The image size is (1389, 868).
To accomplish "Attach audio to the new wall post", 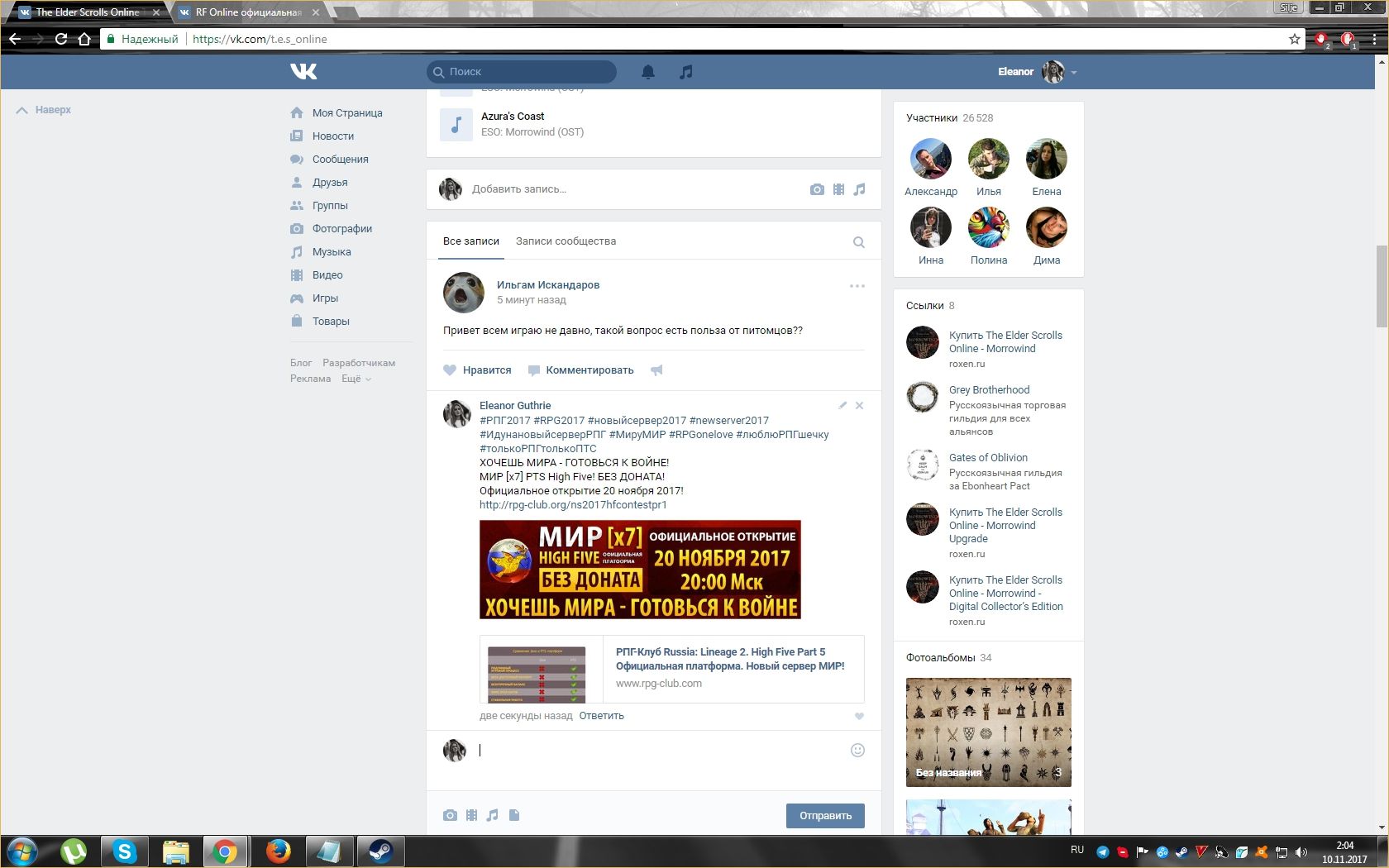I will (860, 189).
